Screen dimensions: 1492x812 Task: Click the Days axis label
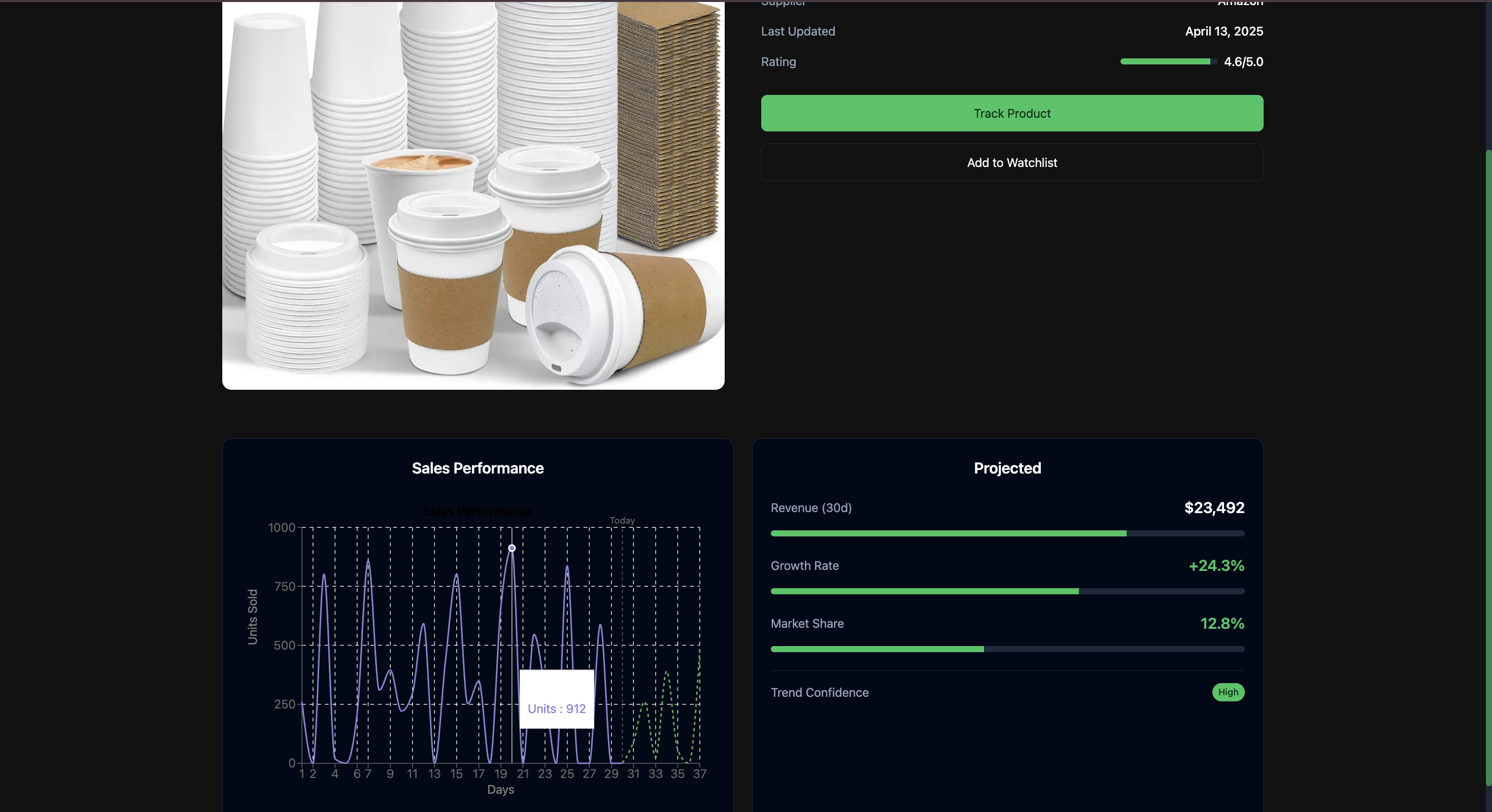click(x=500, y=789)
